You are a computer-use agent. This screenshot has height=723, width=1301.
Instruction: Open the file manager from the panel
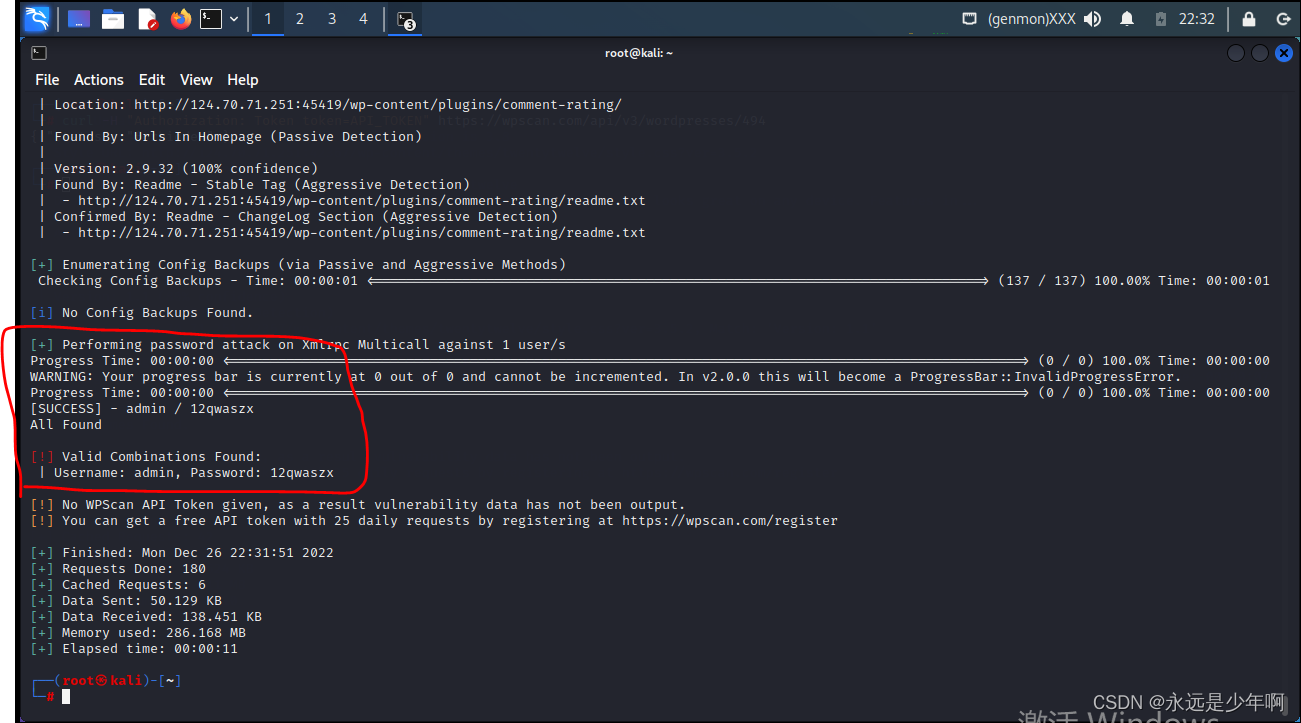coord(113,18)
